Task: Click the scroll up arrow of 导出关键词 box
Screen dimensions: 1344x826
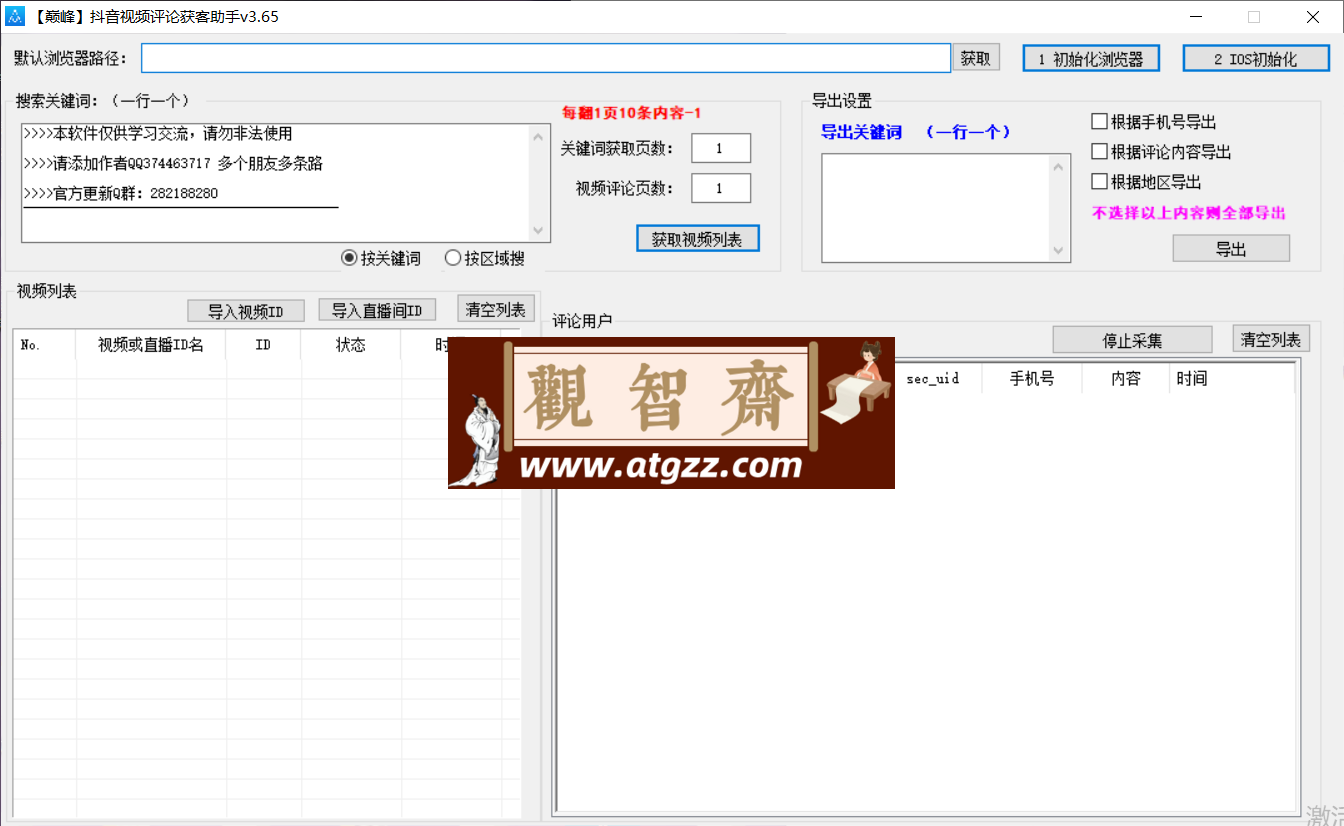Action: [1060, 166]
